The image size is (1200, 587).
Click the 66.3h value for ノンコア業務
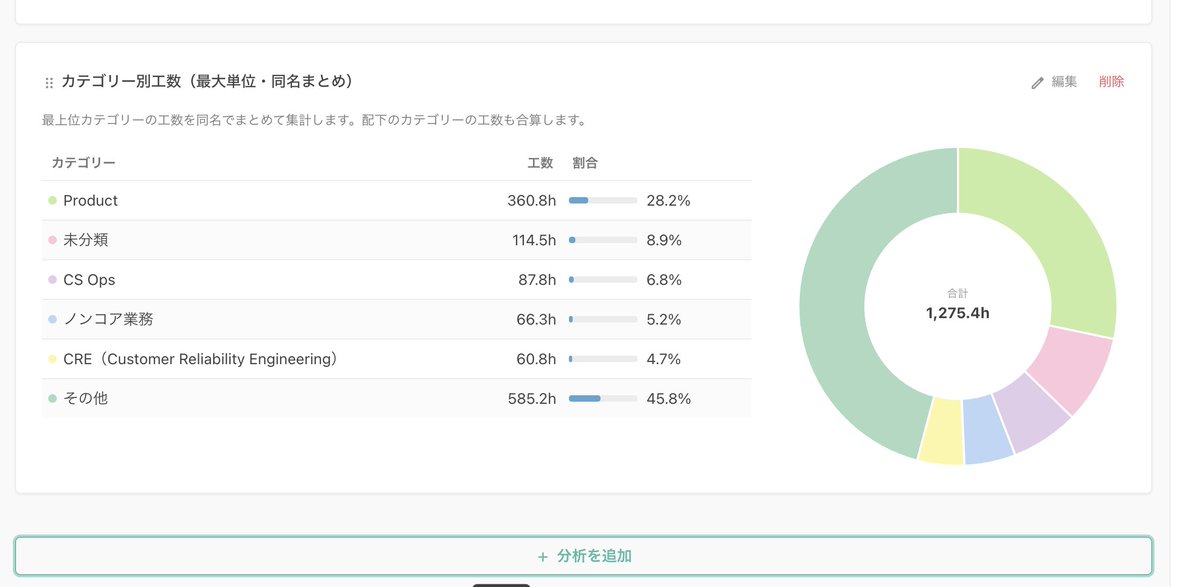[536, 319]
